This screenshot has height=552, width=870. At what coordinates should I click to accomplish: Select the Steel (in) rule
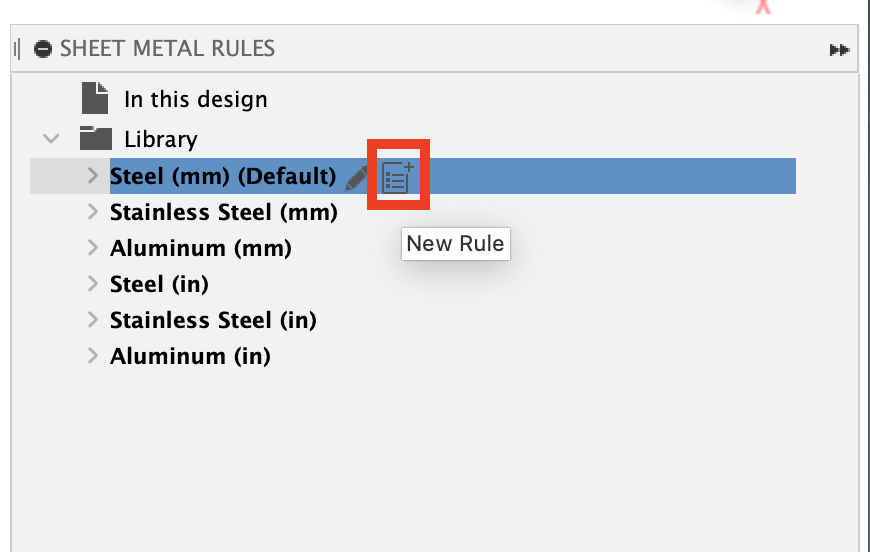[x=159, y=284]
